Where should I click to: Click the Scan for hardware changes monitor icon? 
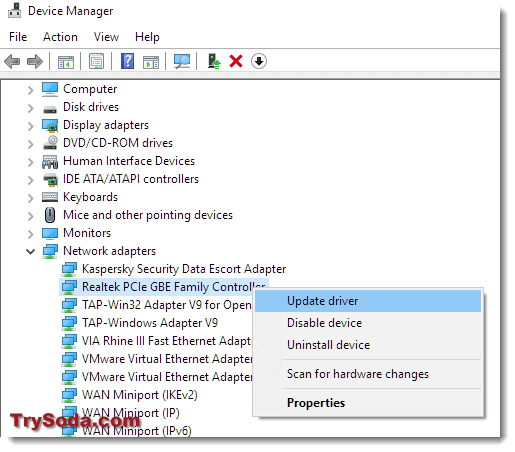pos(182,61)
